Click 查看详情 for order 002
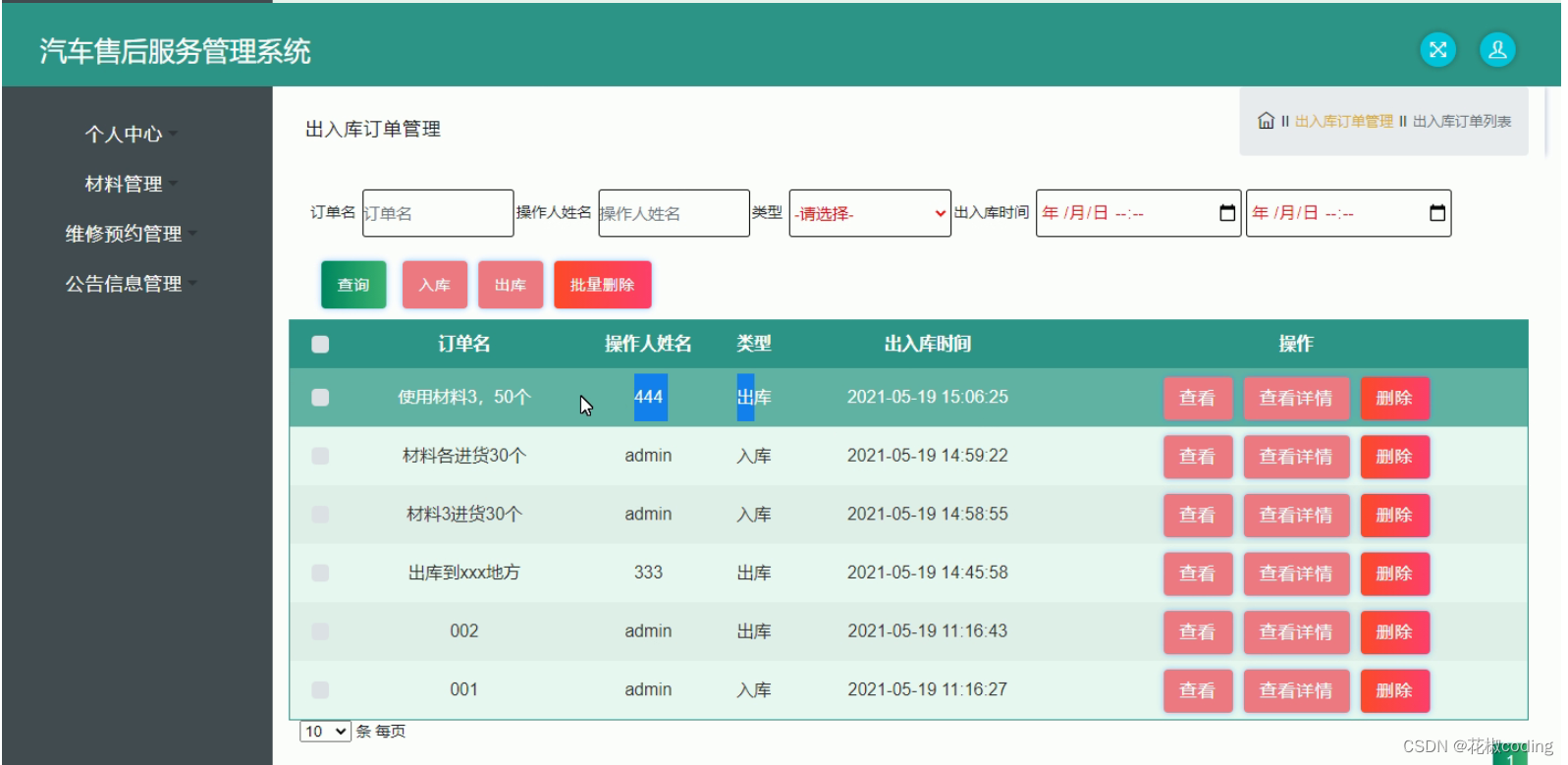 (1296, 631)
